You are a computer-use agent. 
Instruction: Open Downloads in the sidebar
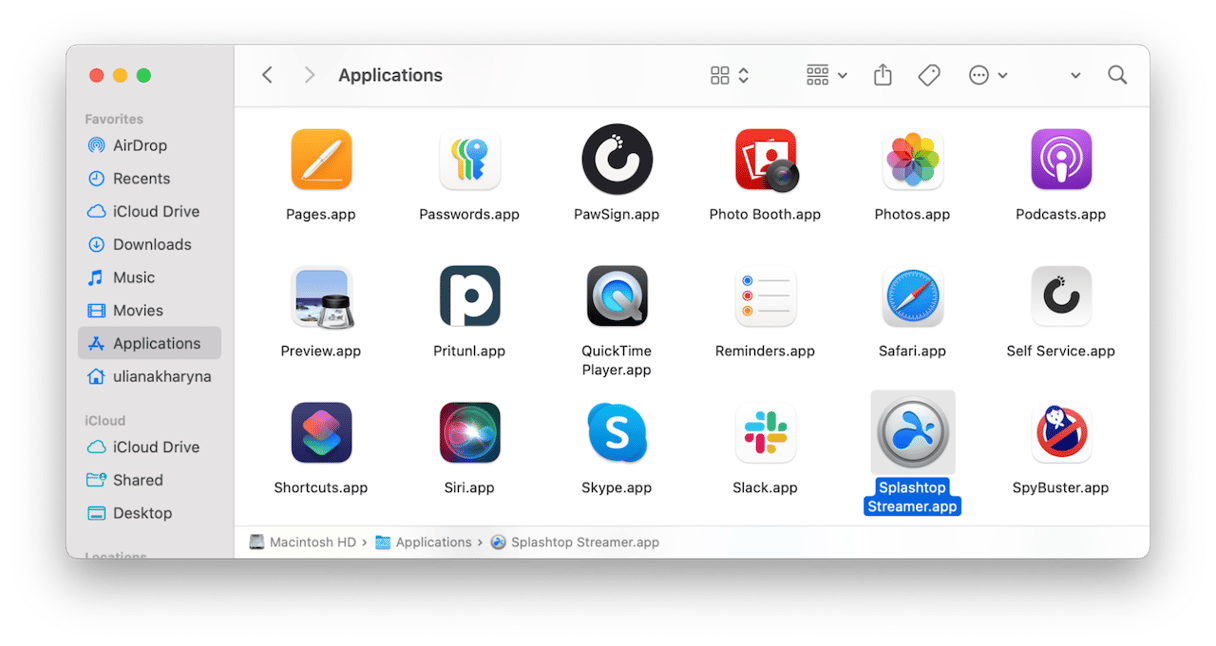point(152,244)
